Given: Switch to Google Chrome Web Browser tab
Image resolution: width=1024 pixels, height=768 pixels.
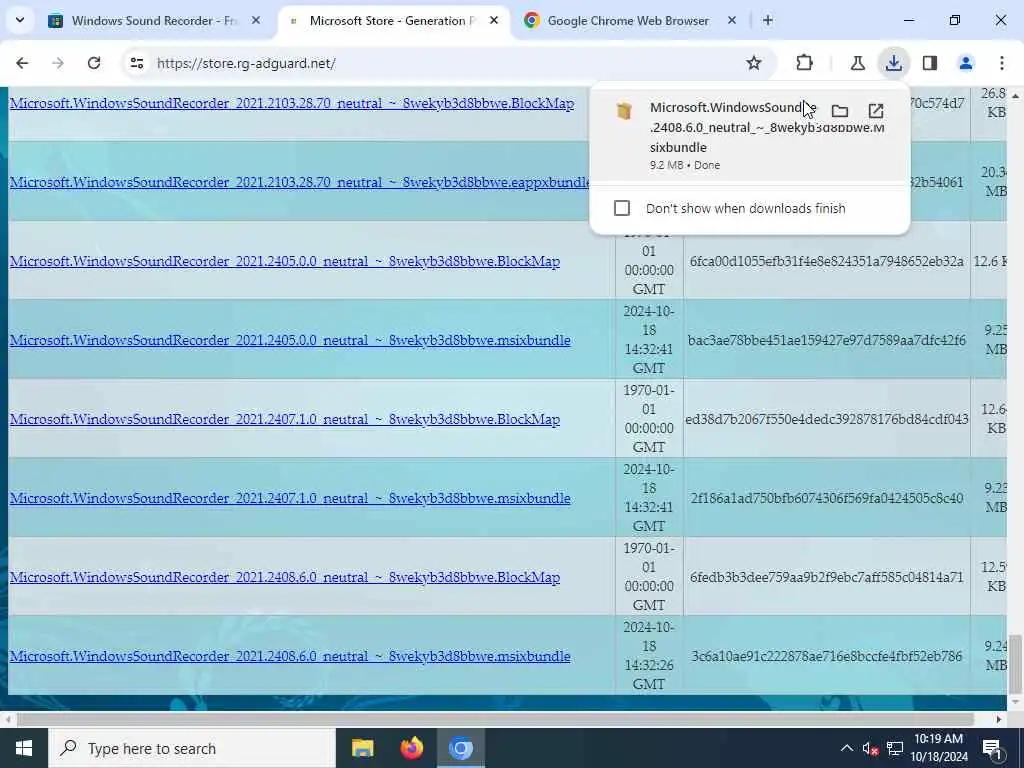Looking at the screenshot, I should [628, 21].
